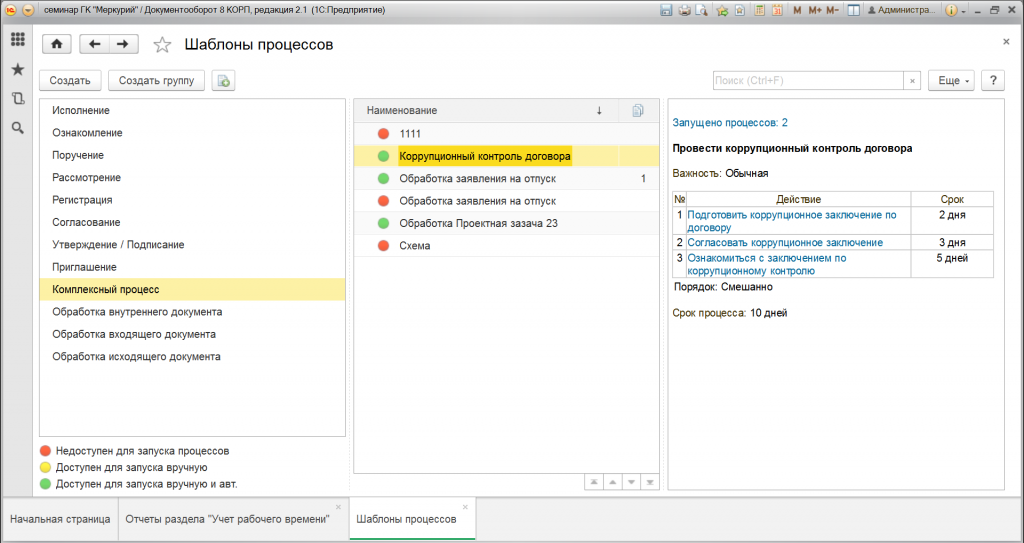Clear the search field with x
The image size is (1024, 543).
912,81
